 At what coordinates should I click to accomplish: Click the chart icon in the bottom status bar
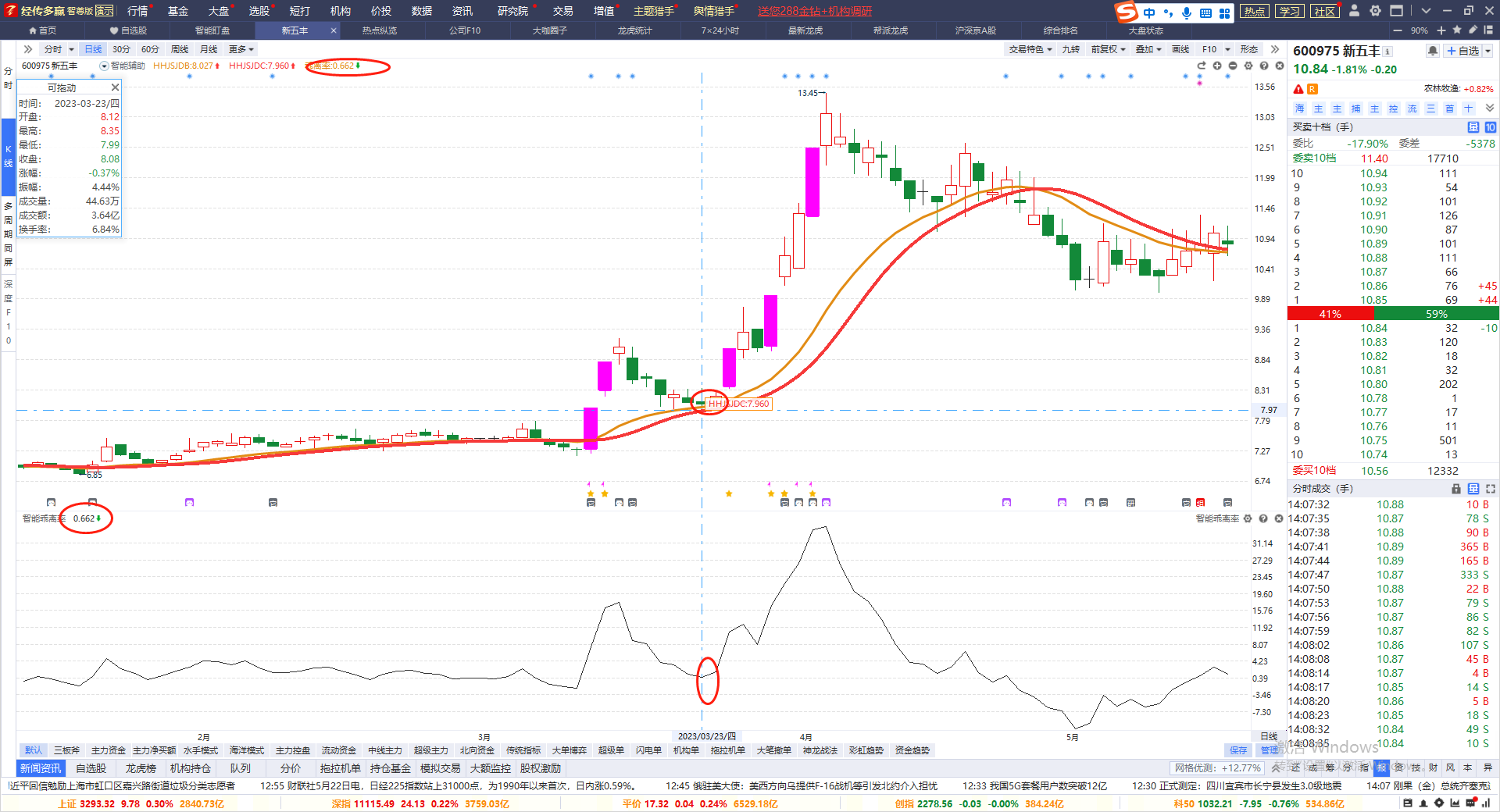tap(1455, 803)
